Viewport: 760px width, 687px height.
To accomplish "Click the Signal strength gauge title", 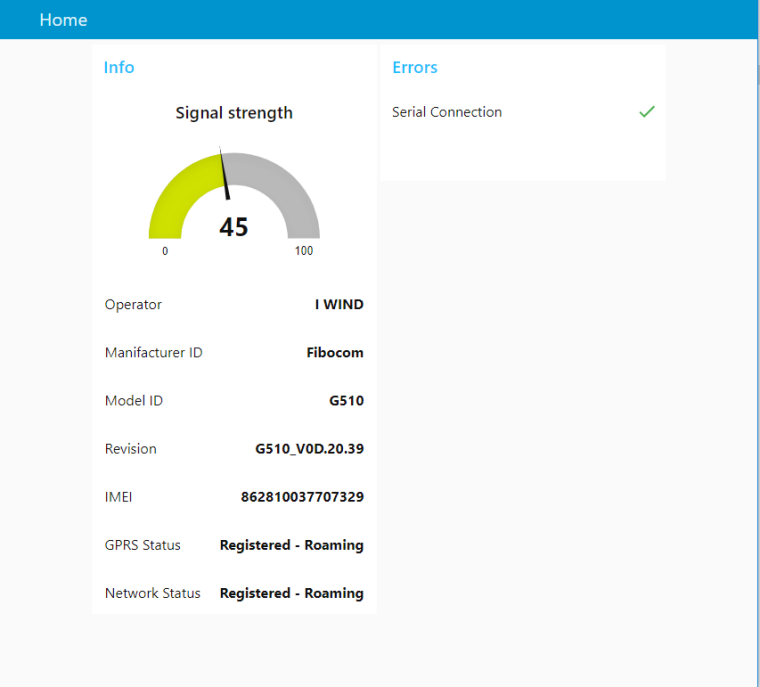I will click(234, 113).
